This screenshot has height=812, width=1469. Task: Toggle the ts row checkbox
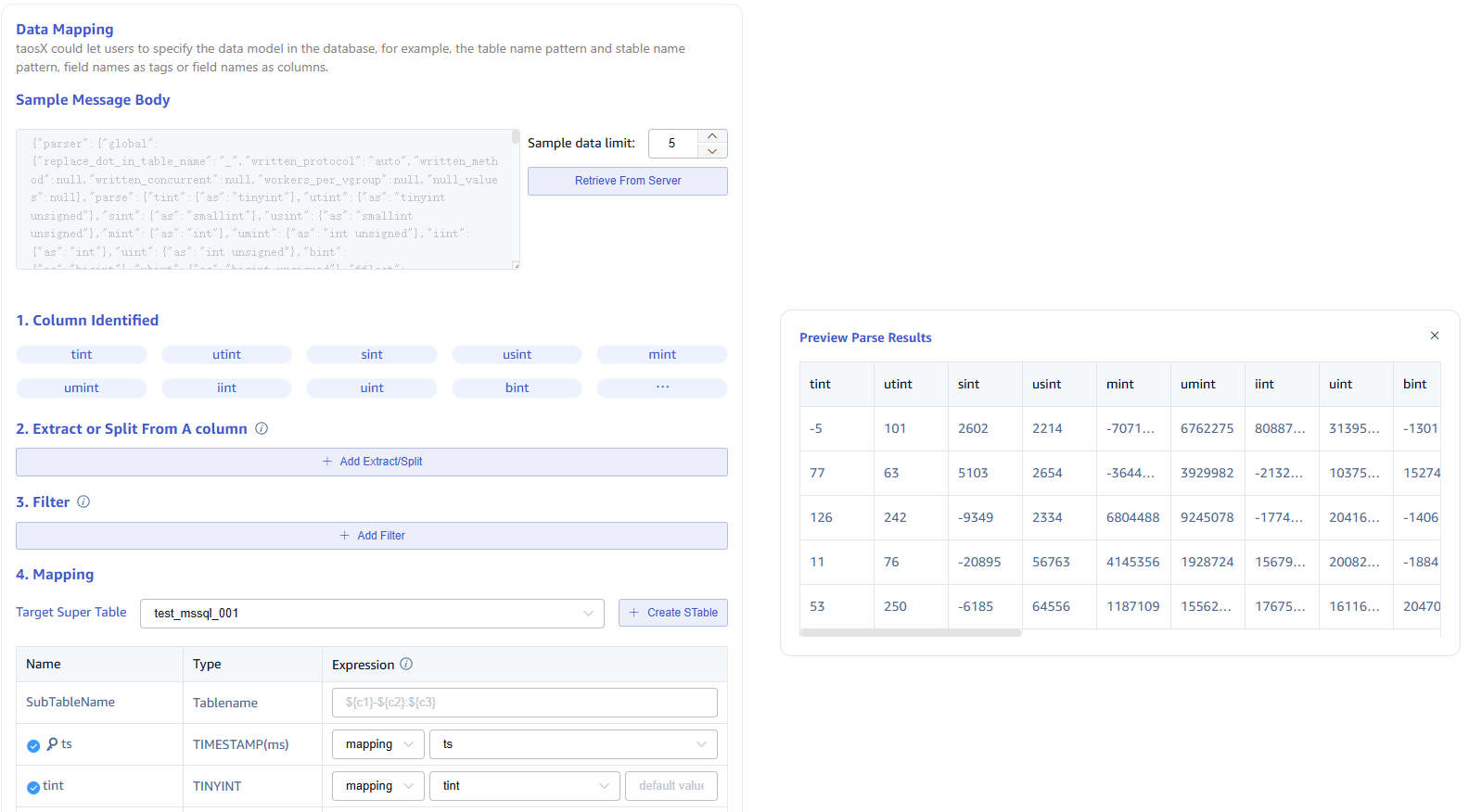tap(33, 745)
